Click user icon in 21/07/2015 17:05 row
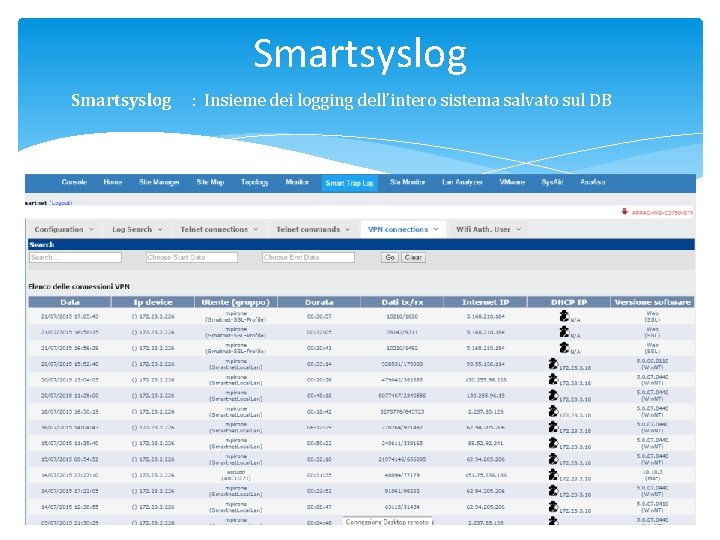The width and height of the screenshot is (720, 540). click(x=564, y=316)
